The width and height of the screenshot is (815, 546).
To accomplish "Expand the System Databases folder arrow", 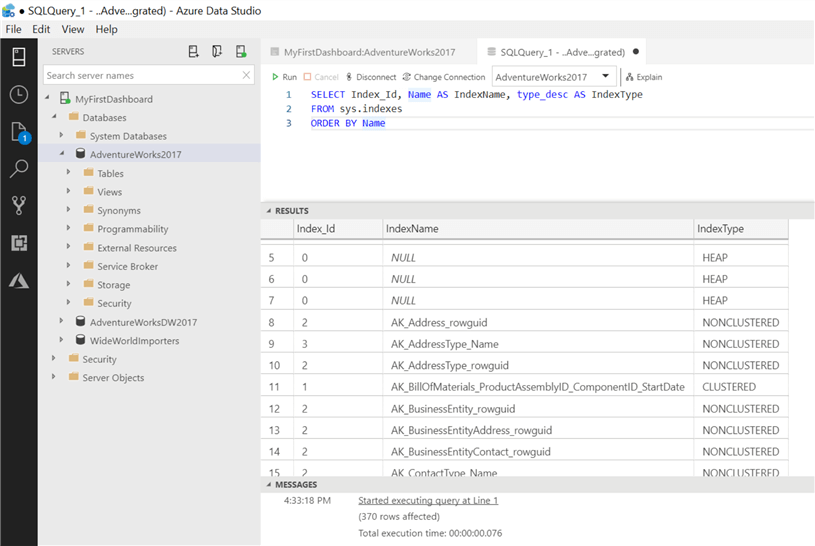I will [x=61, y=135].
